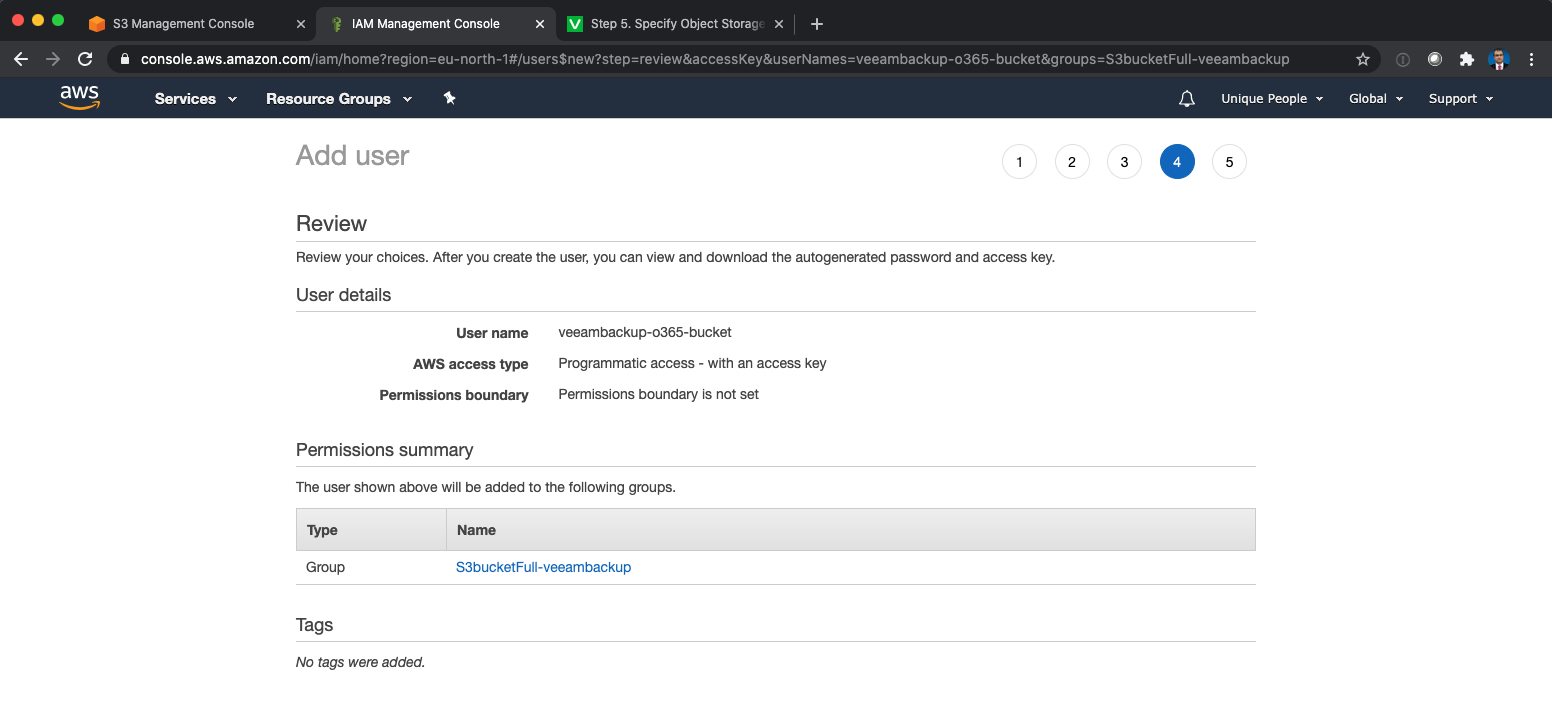This screenshot has width=1552, height=724.
Task: Open the Global region dropdown
Action: (1376, 98)
